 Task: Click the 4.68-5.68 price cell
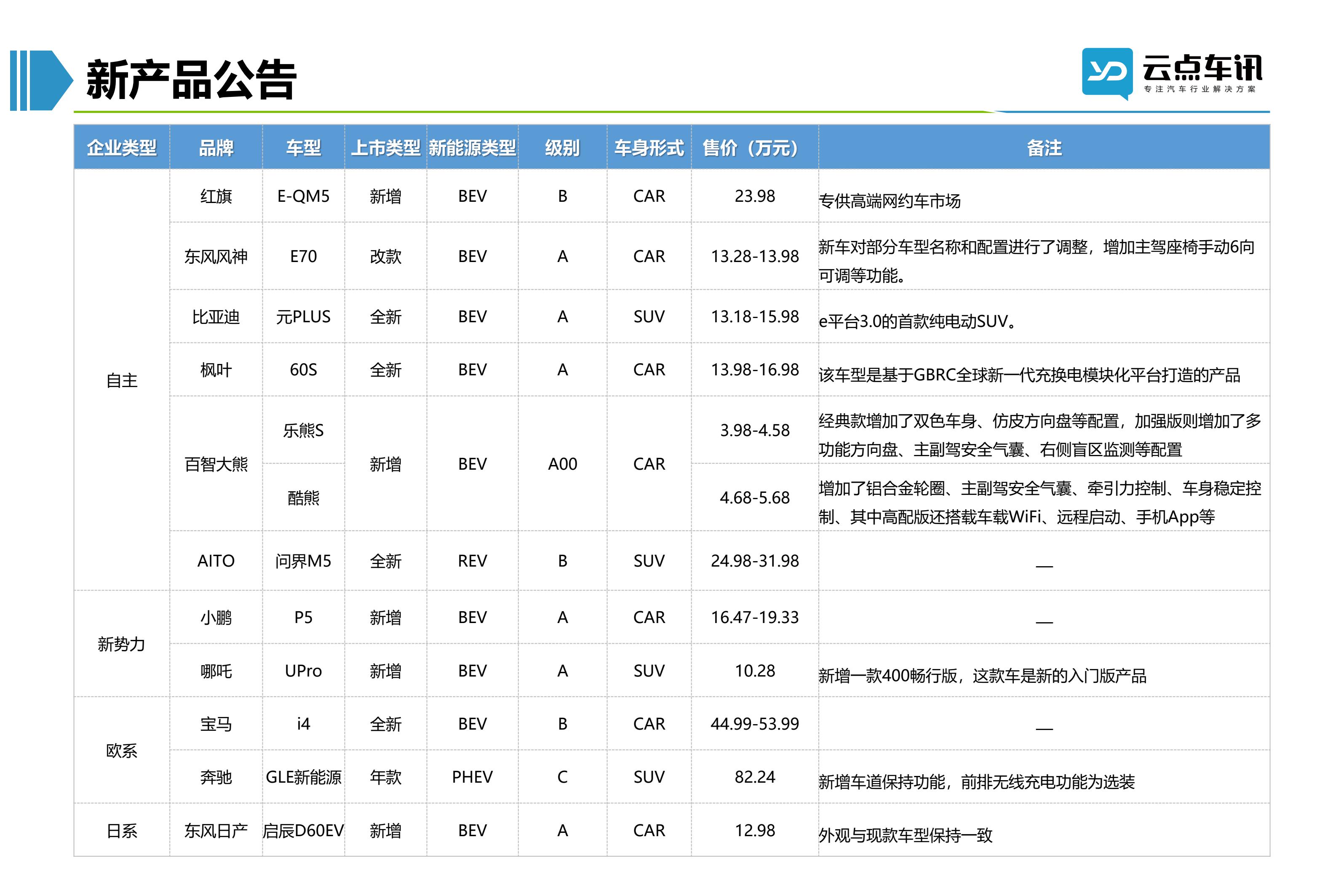[x=754, y=498]
